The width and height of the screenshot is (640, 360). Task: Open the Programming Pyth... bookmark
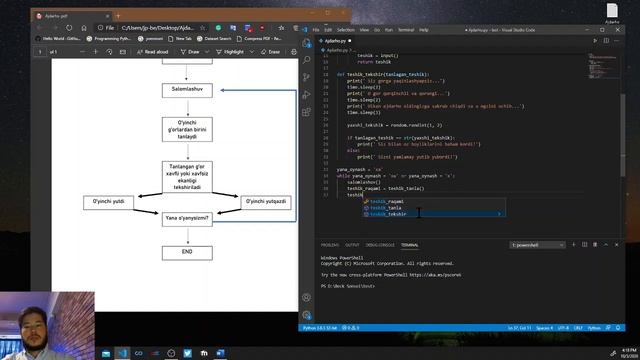click(x=109, y=38)
